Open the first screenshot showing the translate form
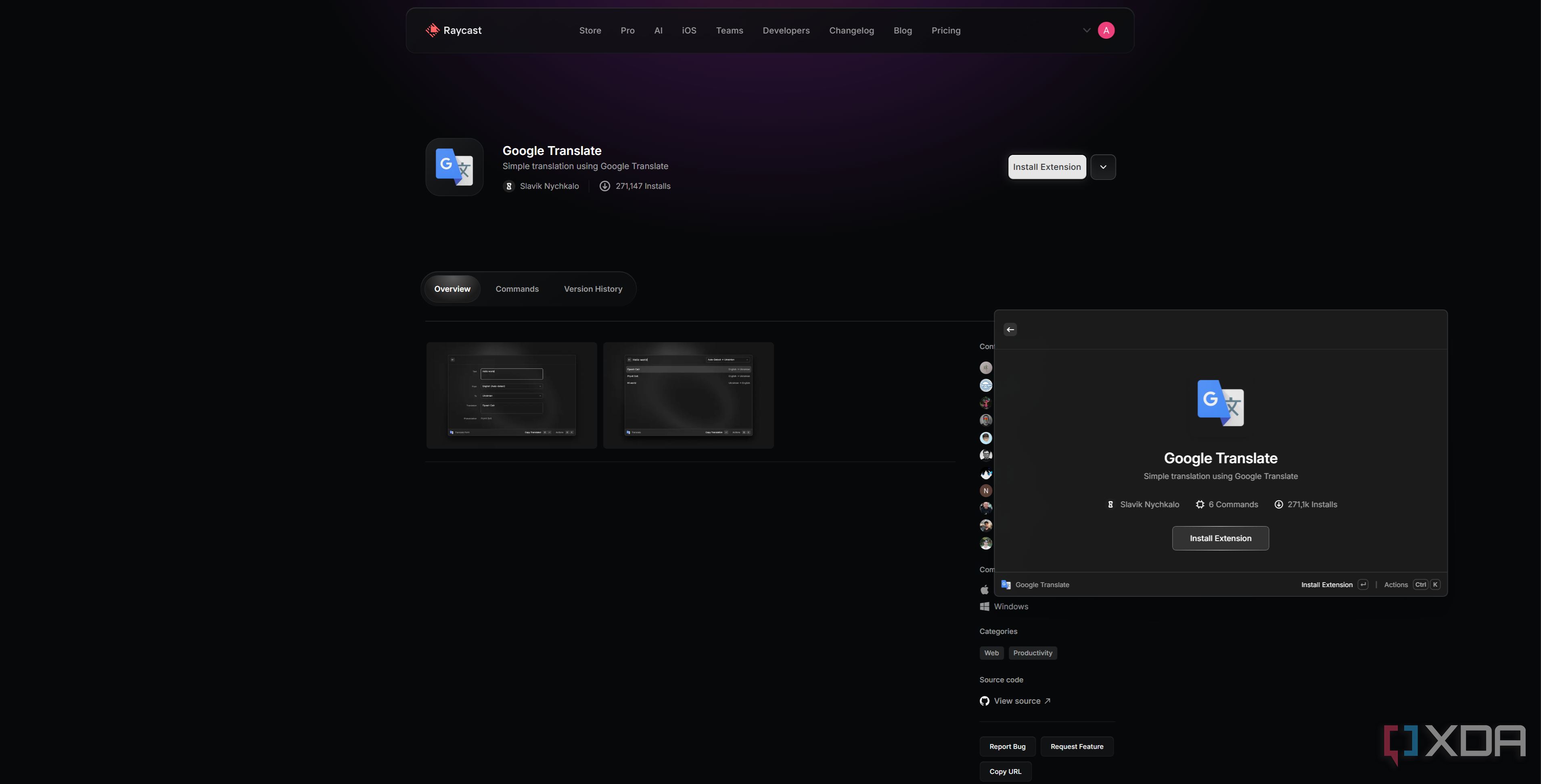 [x=512, y=395]
